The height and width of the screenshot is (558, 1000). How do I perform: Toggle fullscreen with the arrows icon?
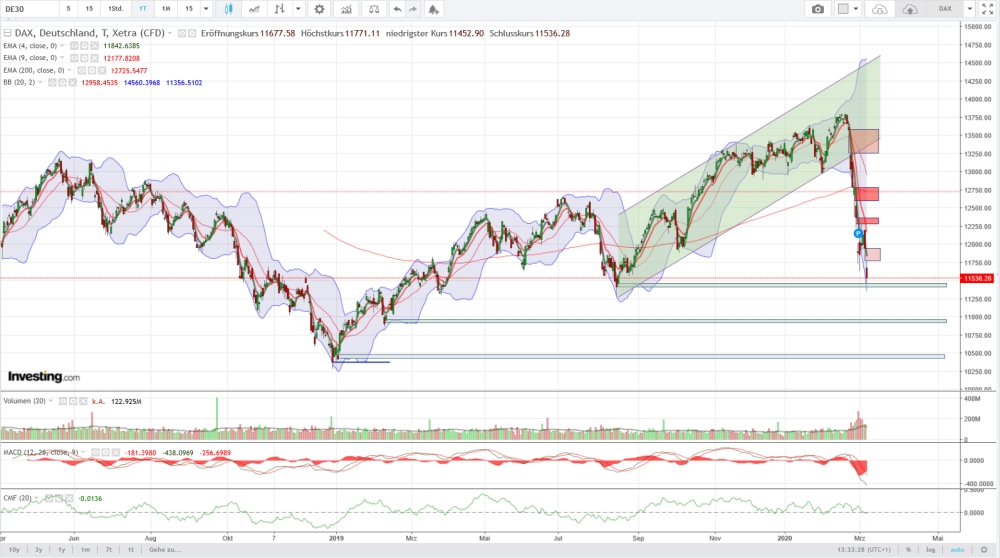pyautogui.click(x=987, y=9)
